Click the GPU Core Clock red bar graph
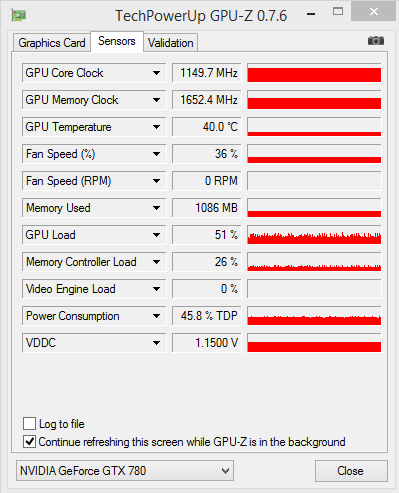This screenshot has width=399, height=493. (x=314, y=73)
